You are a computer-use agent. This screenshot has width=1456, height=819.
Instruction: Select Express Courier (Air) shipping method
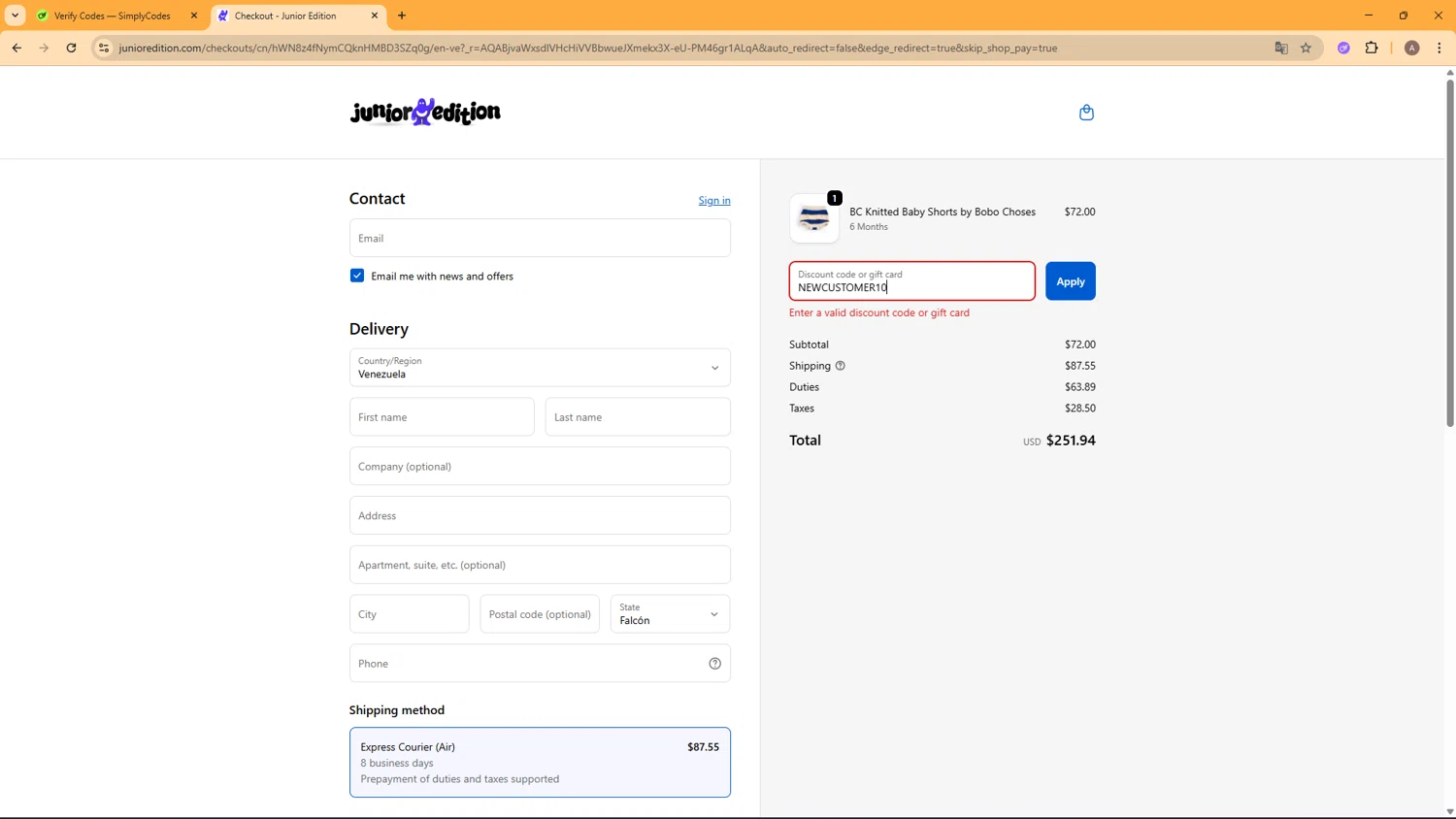coord(540,763)
